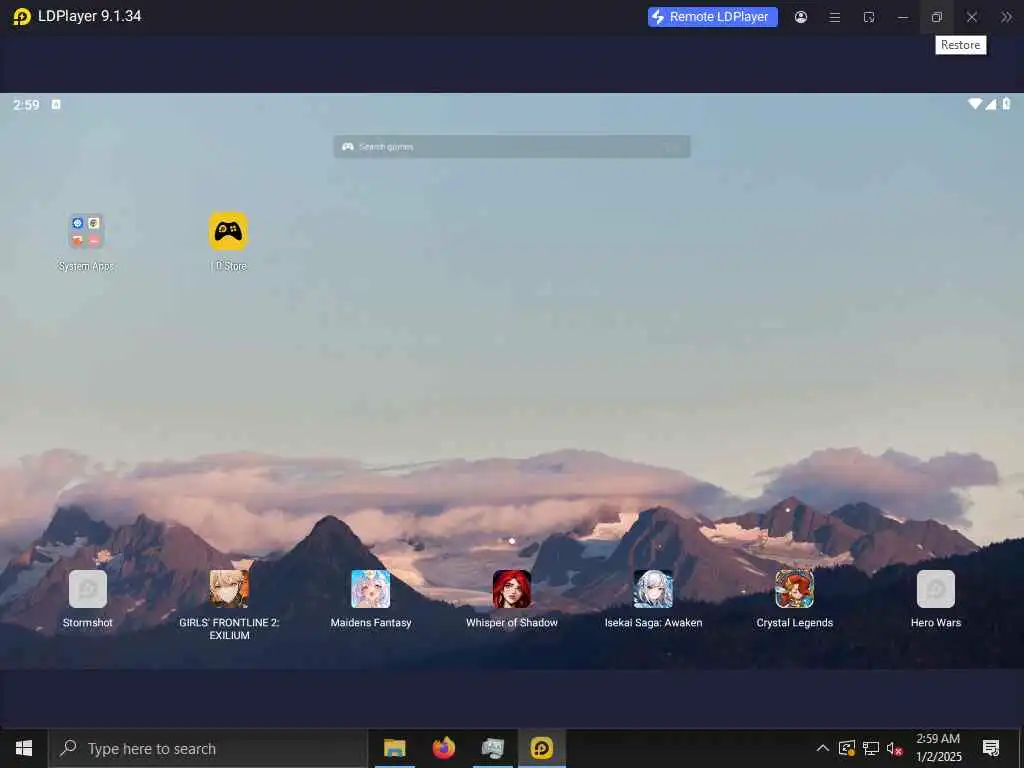Close the LDPlayer window

coord(972,17)
